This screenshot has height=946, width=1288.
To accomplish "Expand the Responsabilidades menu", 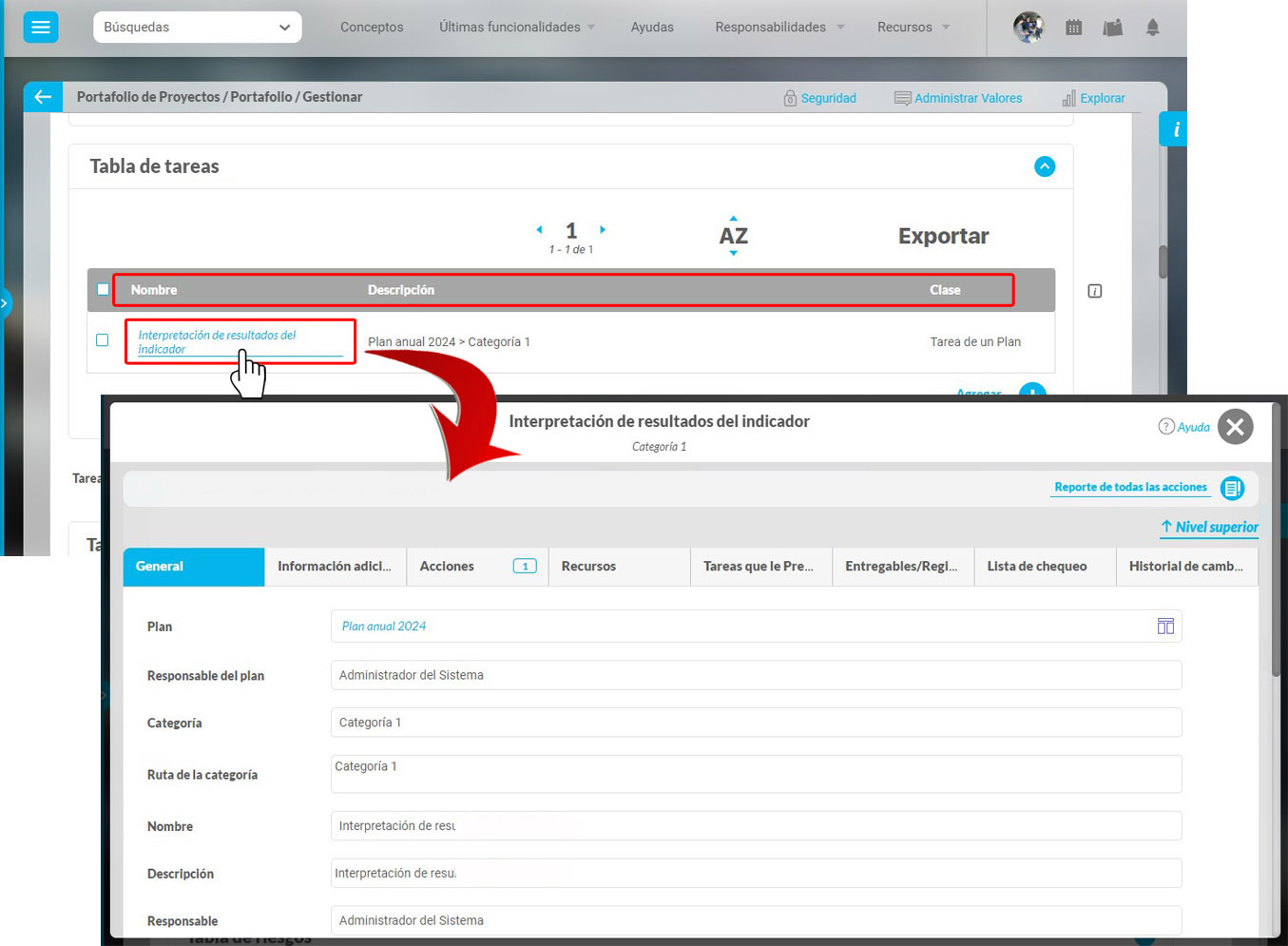I will pos(779,28).
